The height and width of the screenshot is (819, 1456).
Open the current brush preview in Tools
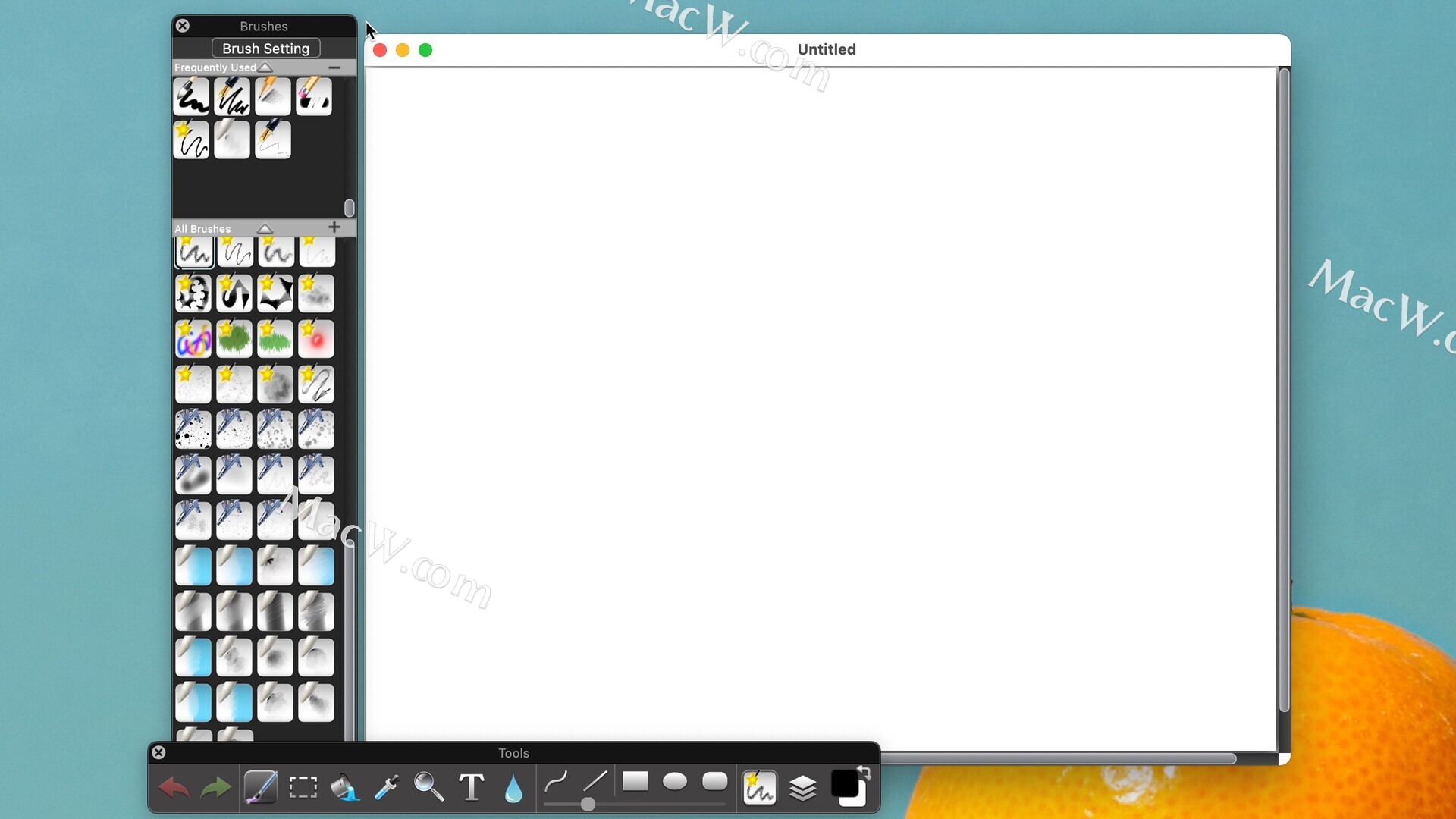(x=759, y=787)
